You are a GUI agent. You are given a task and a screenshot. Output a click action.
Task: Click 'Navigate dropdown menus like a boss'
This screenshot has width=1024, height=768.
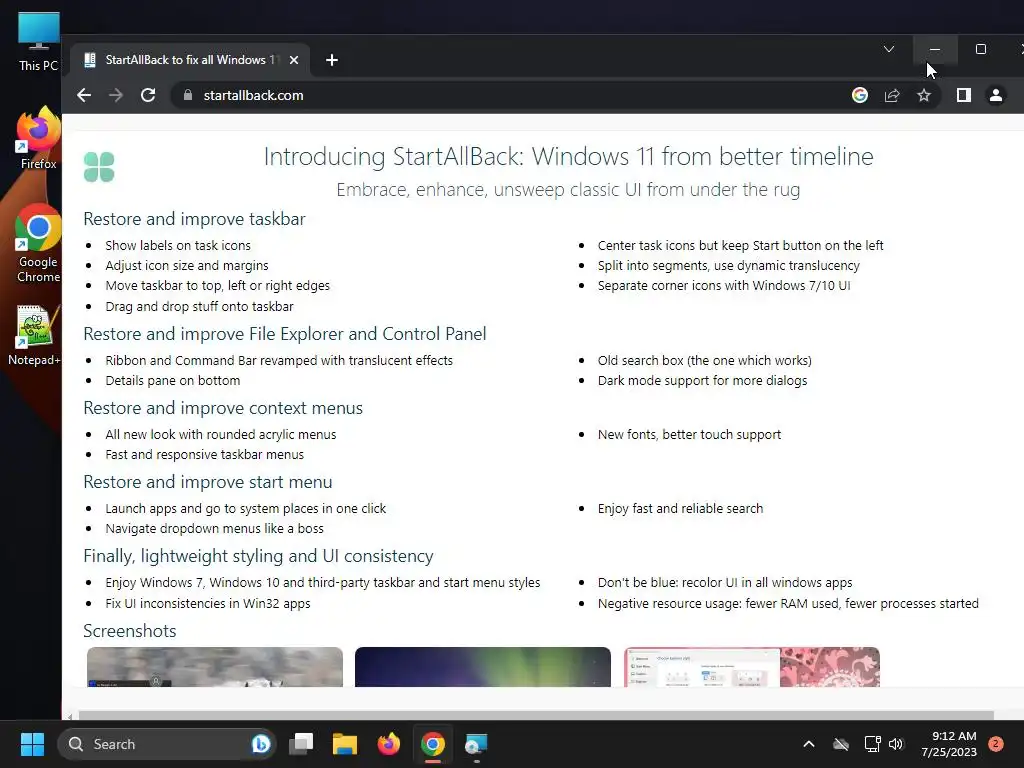214,529
